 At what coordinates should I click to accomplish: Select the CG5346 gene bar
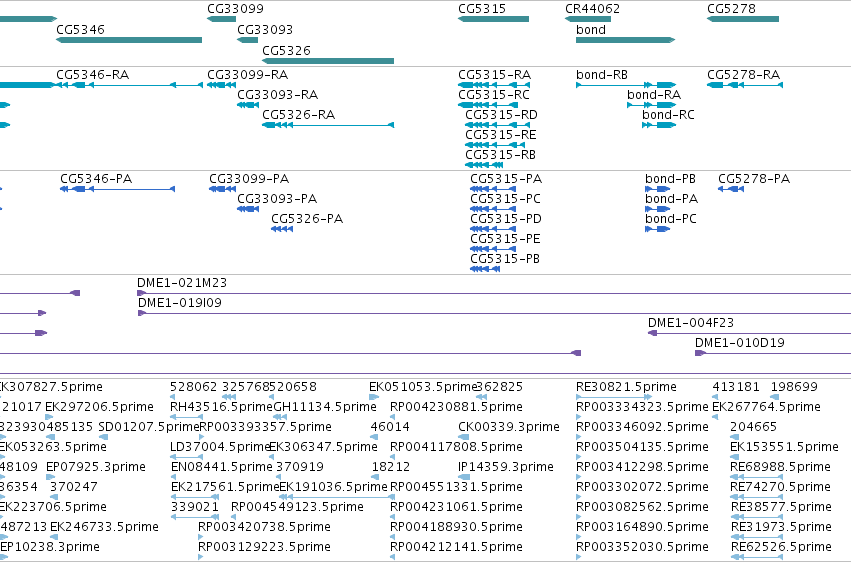(x=129, y=40)
